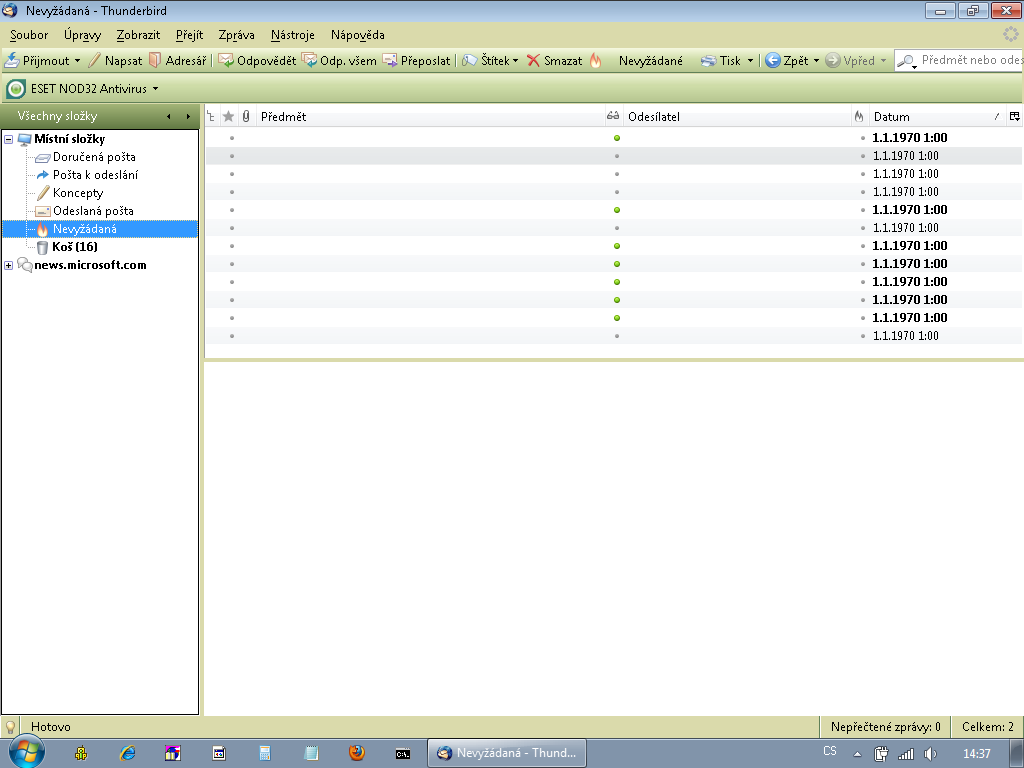Select the Koš (16) trash folder
1024x768 pixels.
tap(74, 247)
